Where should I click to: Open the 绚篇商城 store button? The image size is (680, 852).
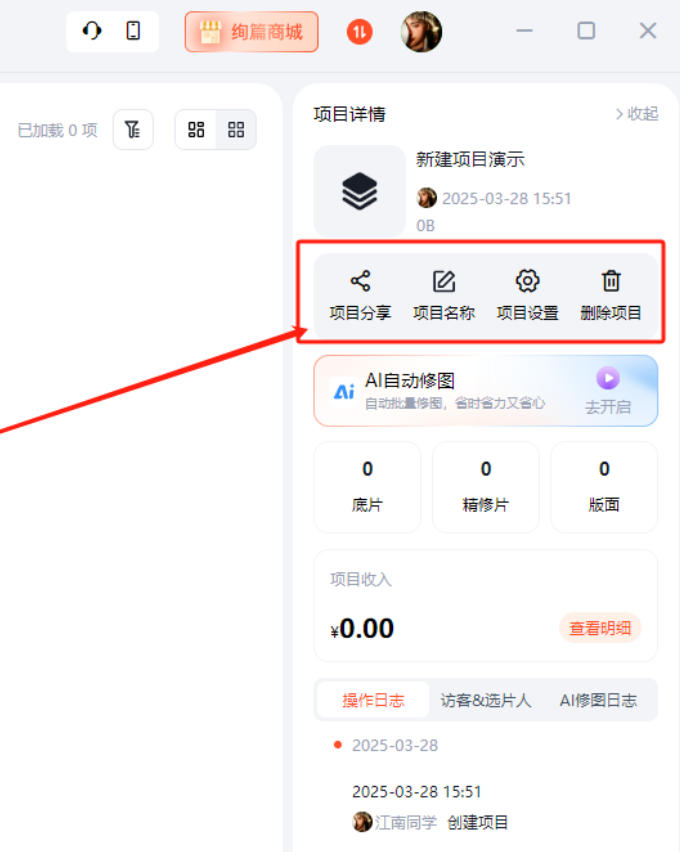click(252, 32)
